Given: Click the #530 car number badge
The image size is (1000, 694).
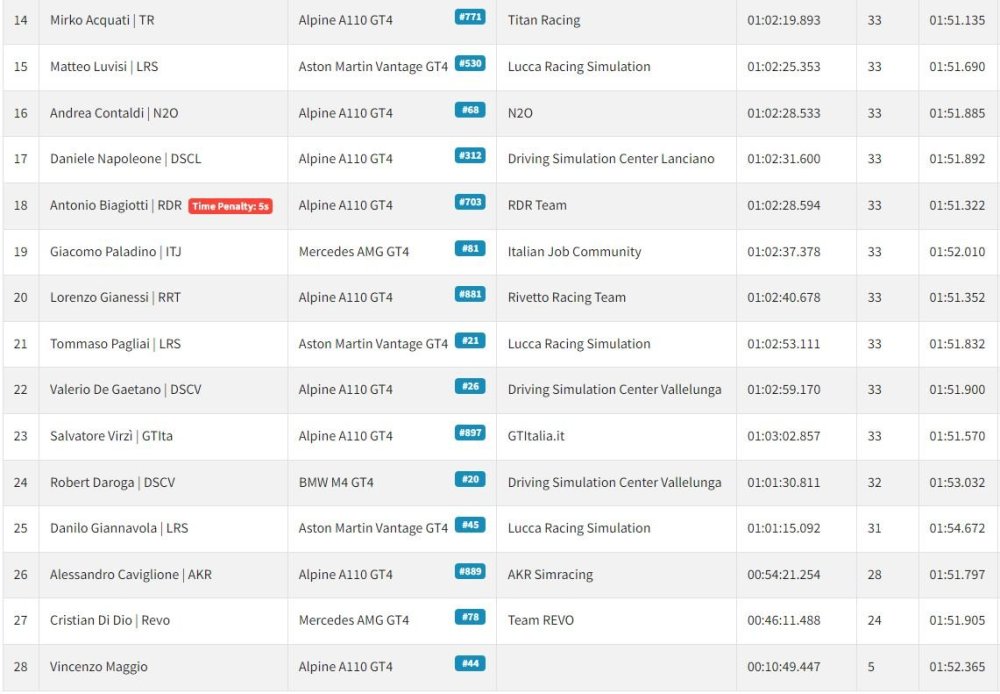Looking at the screenshot, I should [470, 63].
